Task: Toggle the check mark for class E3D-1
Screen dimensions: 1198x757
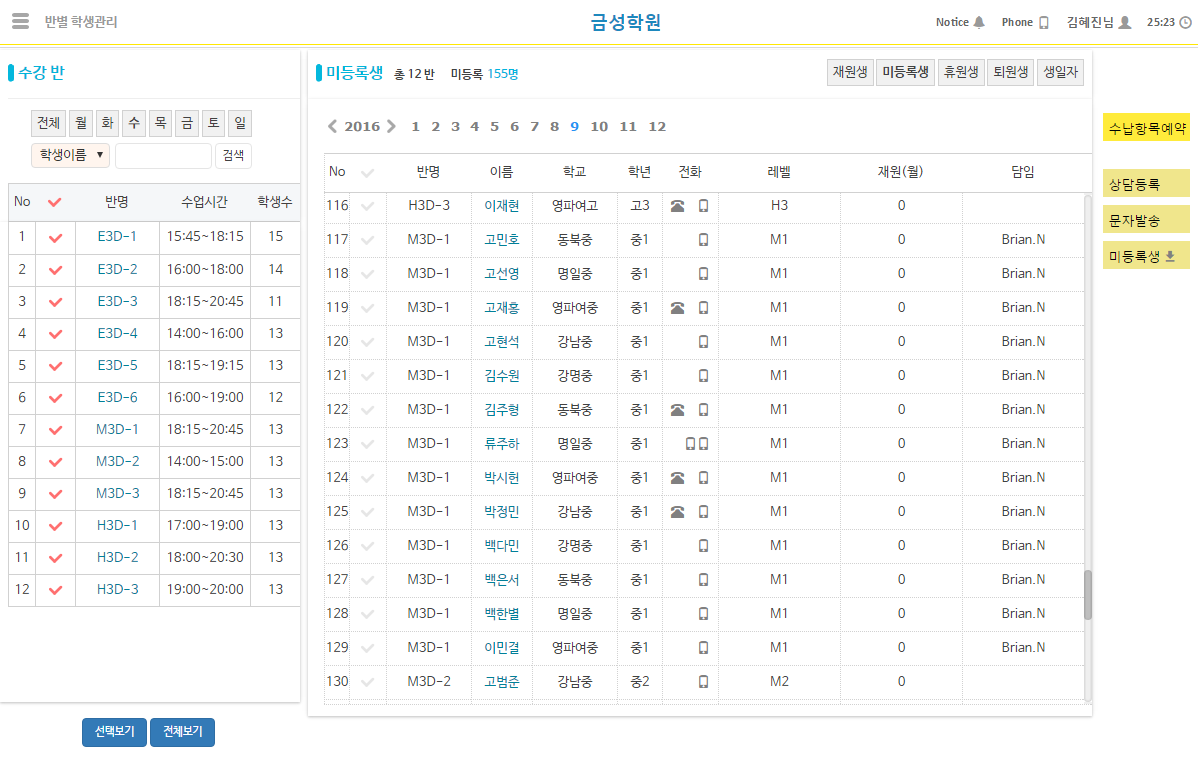Action: [x=55, y=238]
